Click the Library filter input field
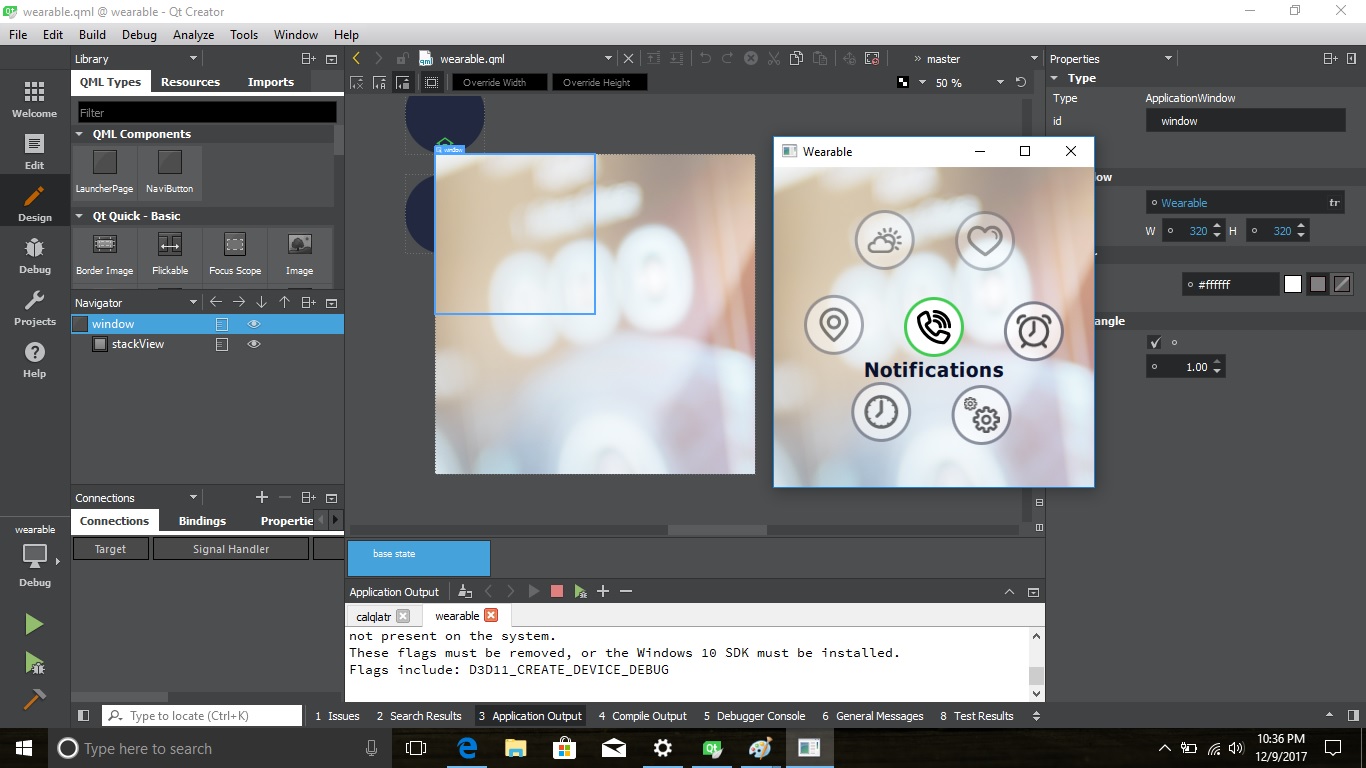The image size is (1366, 768). 206,111
